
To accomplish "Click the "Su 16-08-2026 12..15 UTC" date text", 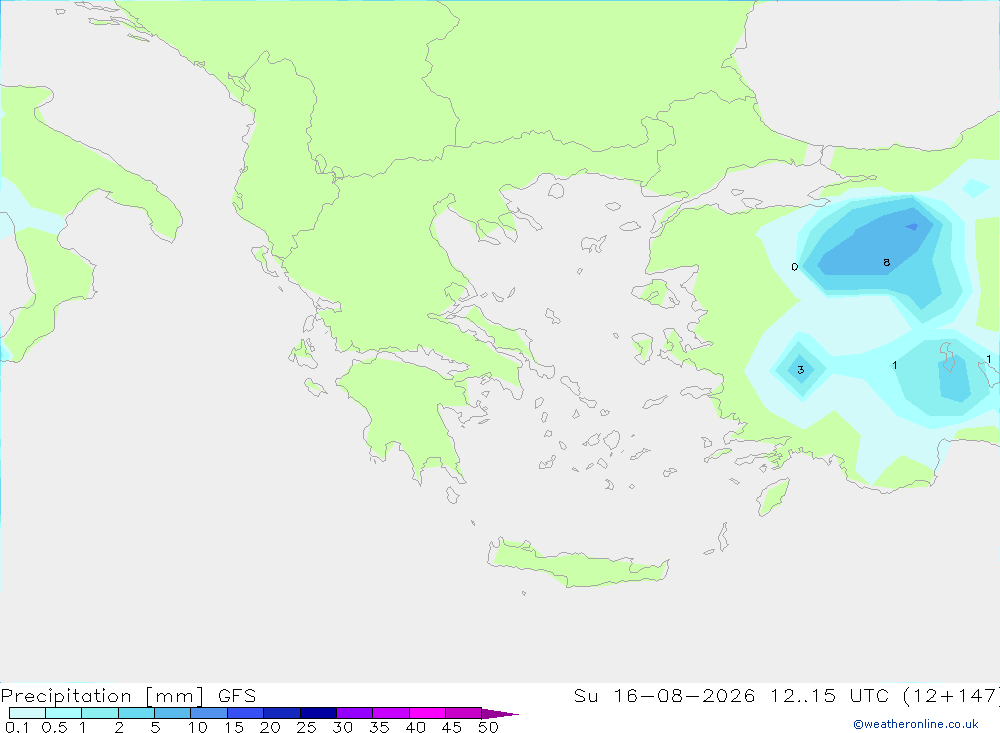I will point(731,695).
